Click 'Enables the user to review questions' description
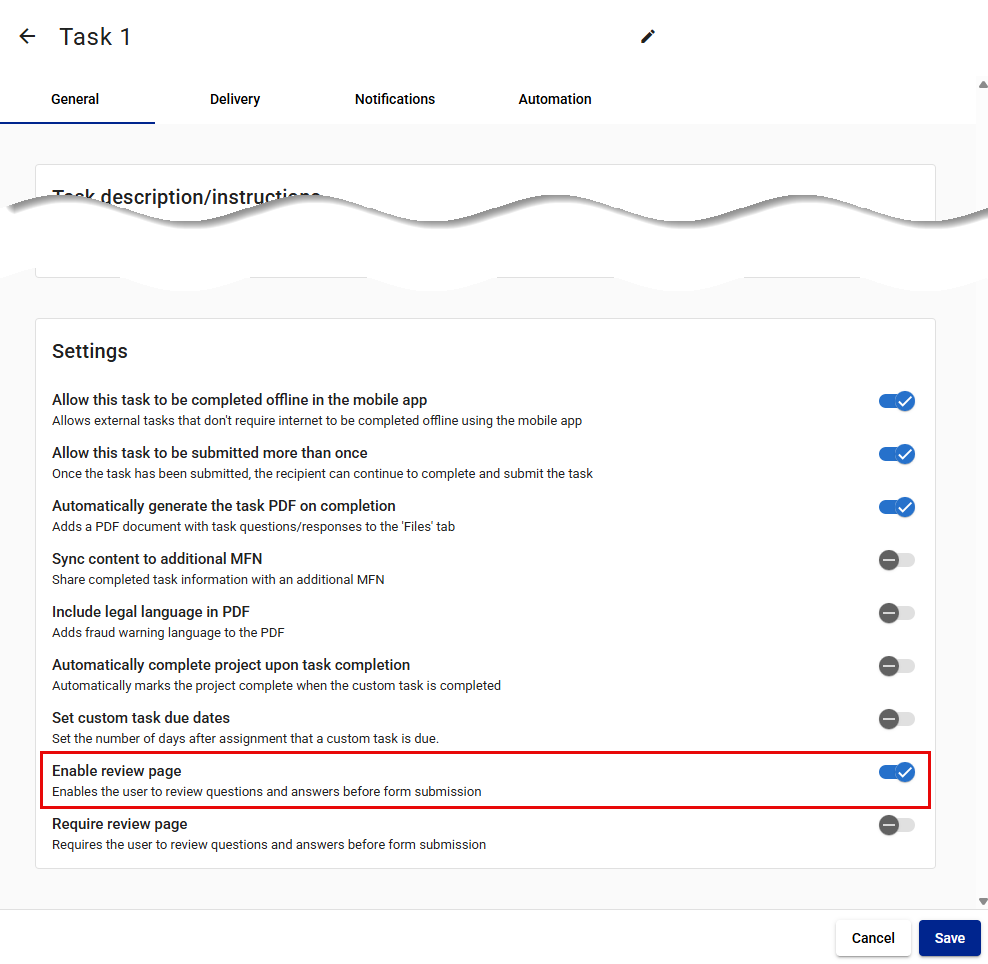988x964 pixels. [267, 791]
